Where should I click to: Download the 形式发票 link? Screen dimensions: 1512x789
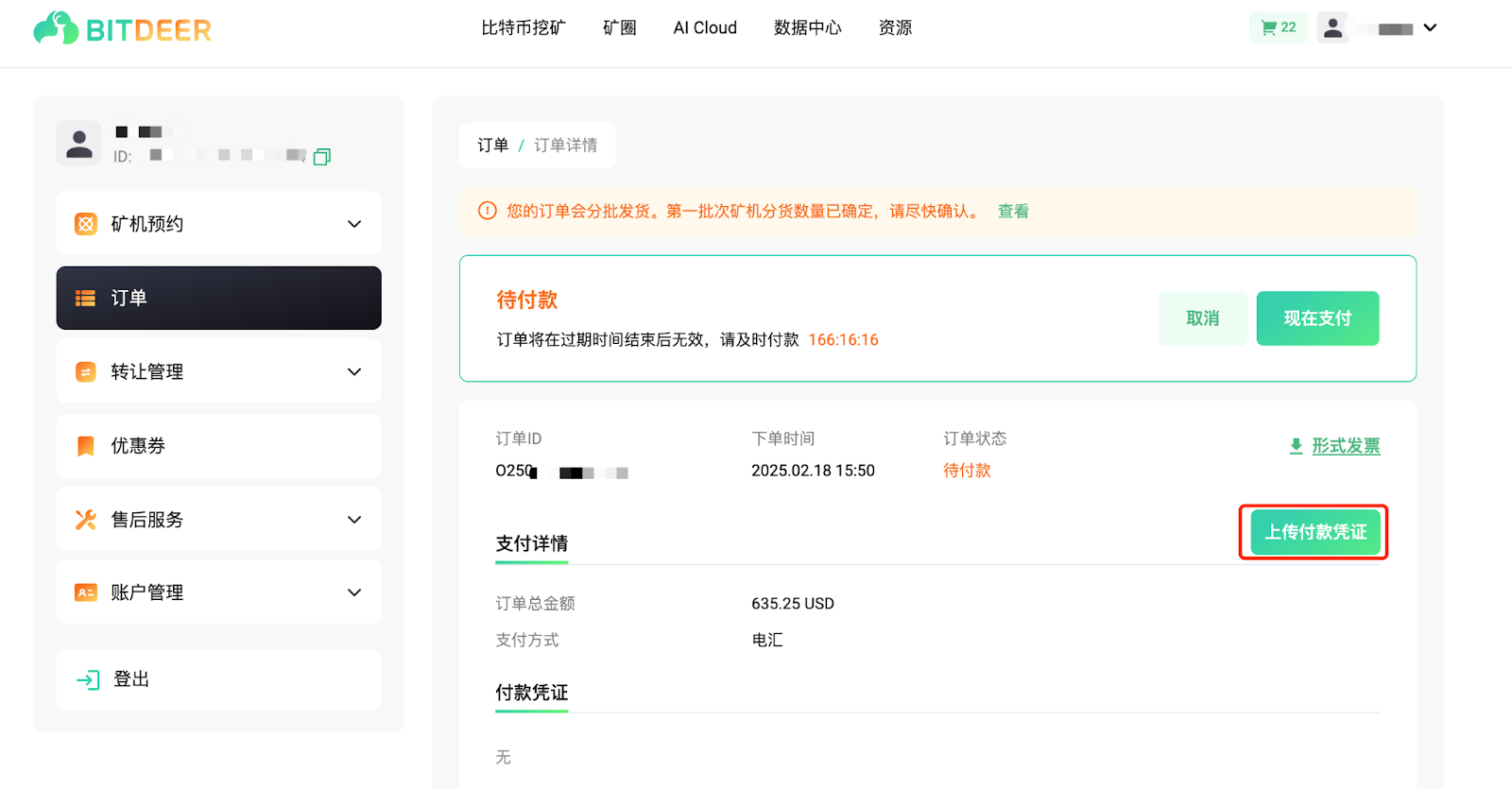point(1346,446)
